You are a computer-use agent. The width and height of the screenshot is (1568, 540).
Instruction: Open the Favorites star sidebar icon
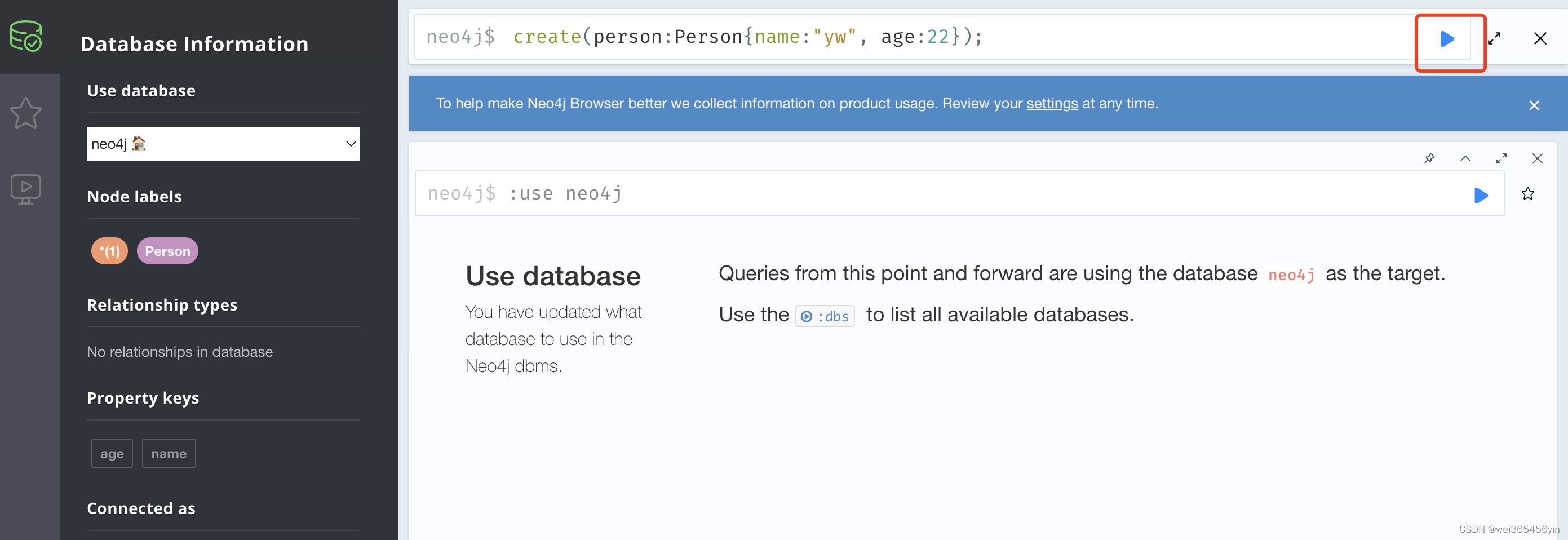[x=26, y=113]
